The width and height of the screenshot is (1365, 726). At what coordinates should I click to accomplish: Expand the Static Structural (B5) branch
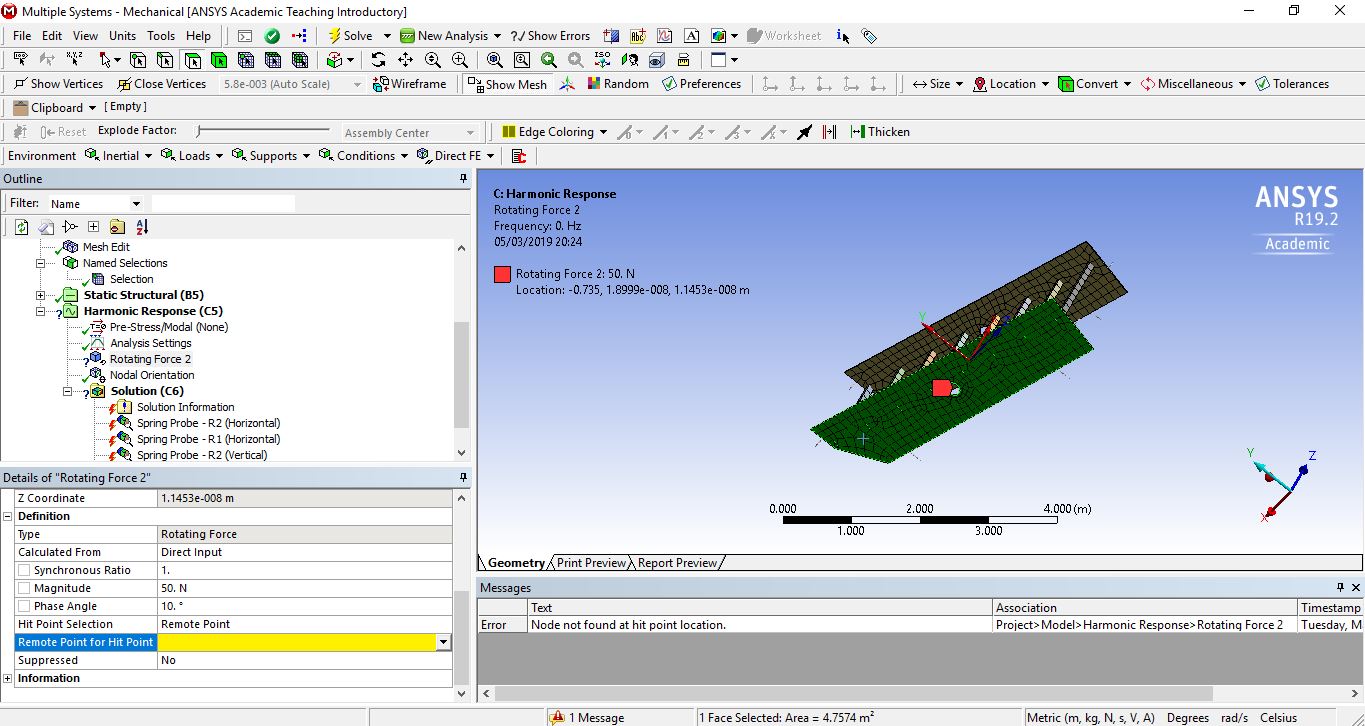[41, 295]
